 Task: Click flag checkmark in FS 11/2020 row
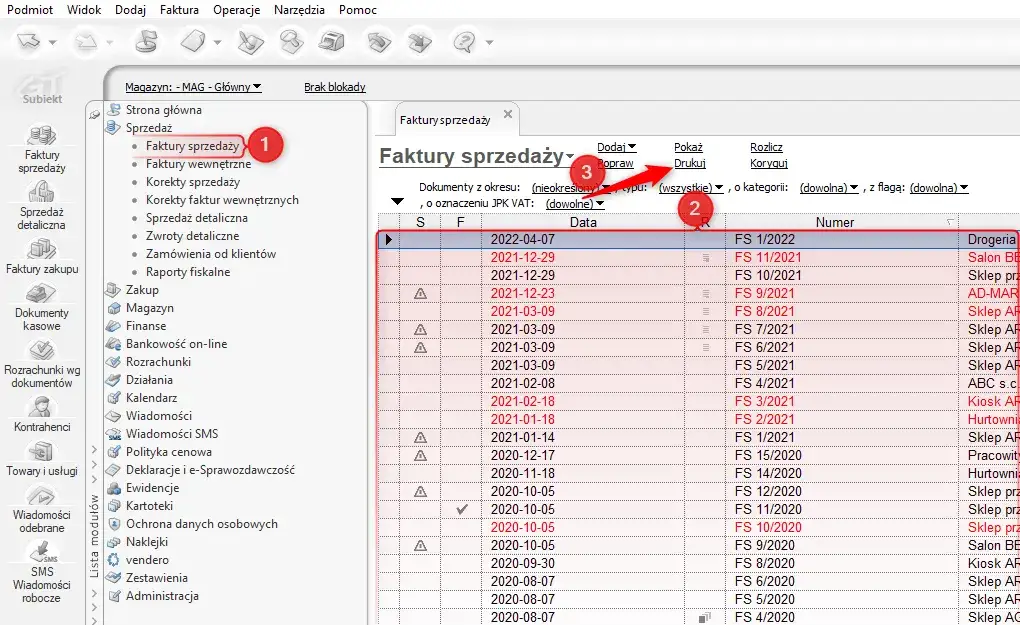tap(461, 510)
